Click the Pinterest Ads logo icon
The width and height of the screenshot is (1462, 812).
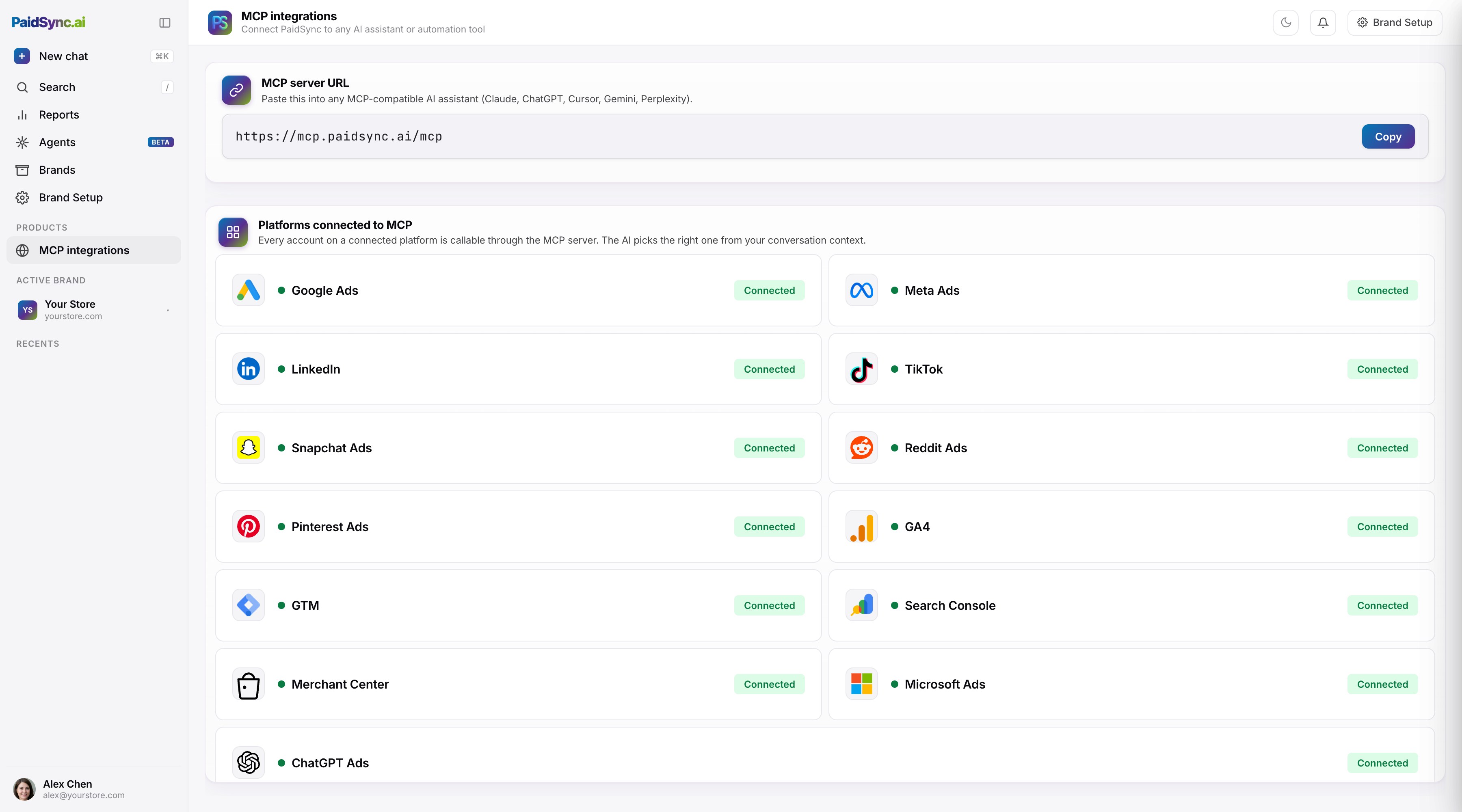(249, 527)
